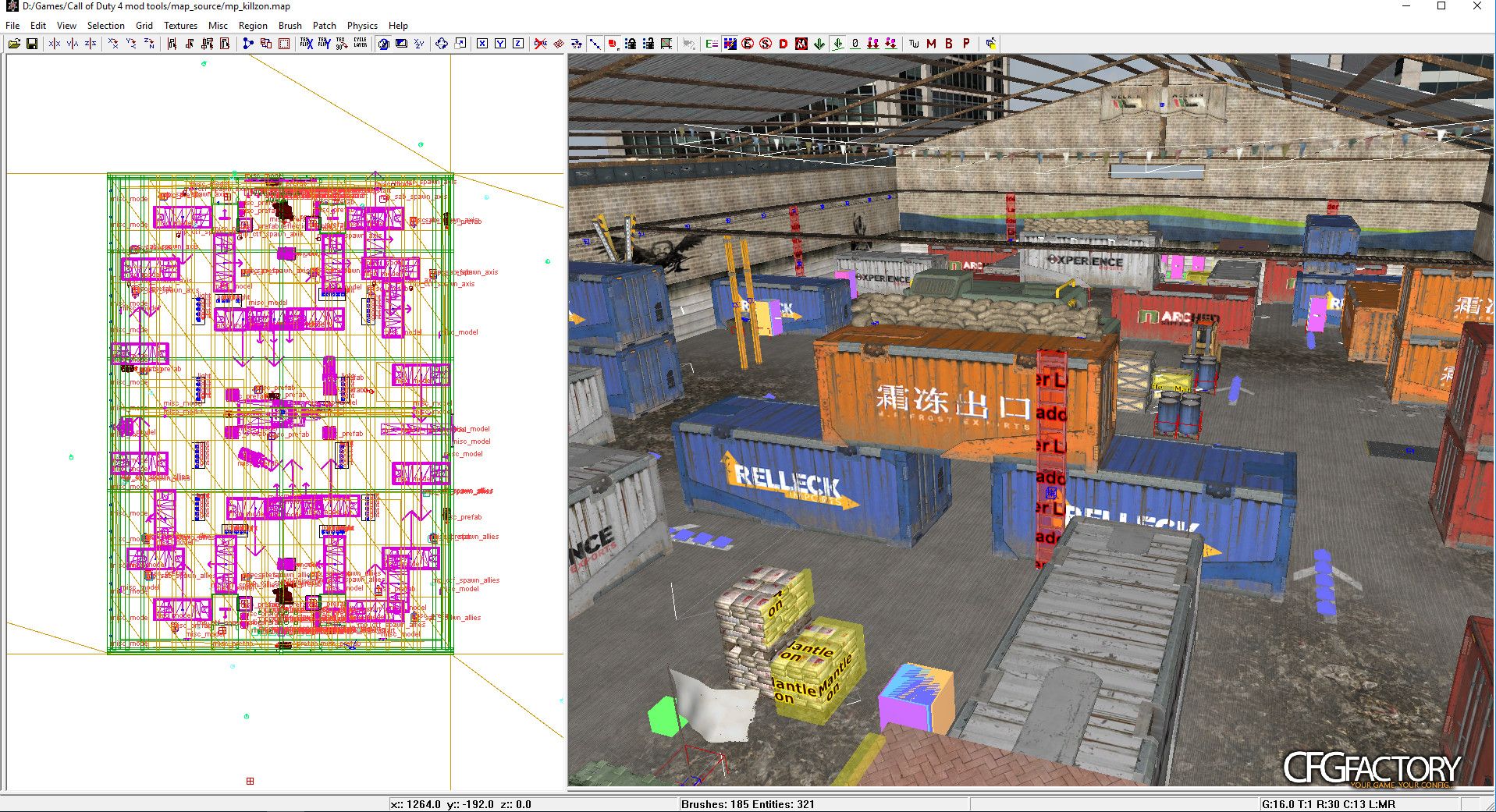This screenshot has height=812, width=1496.
Task: Click the Tex Flip Y icon
Action: 324,44
